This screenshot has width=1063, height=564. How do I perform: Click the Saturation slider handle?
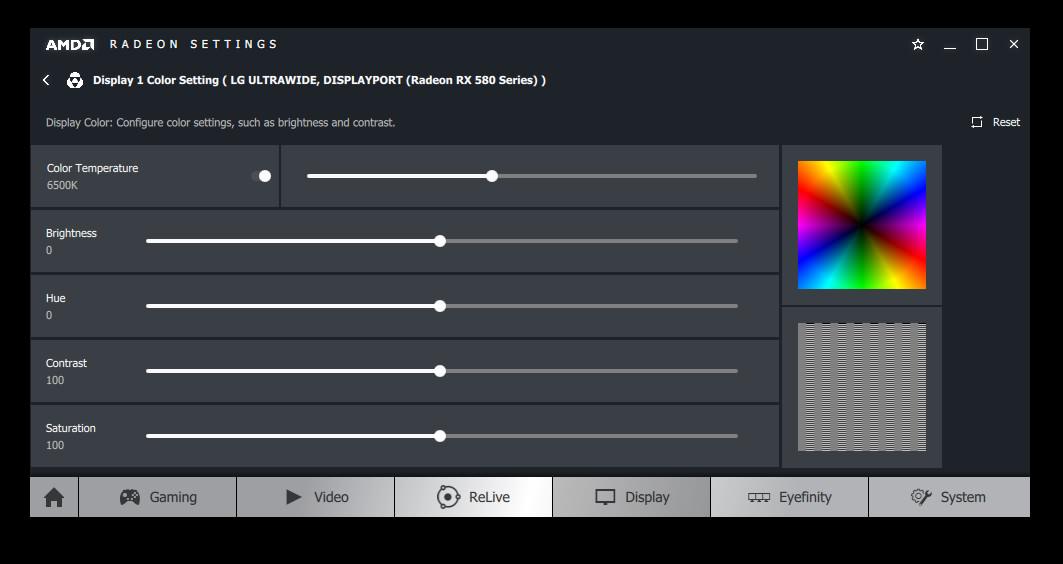440,436
